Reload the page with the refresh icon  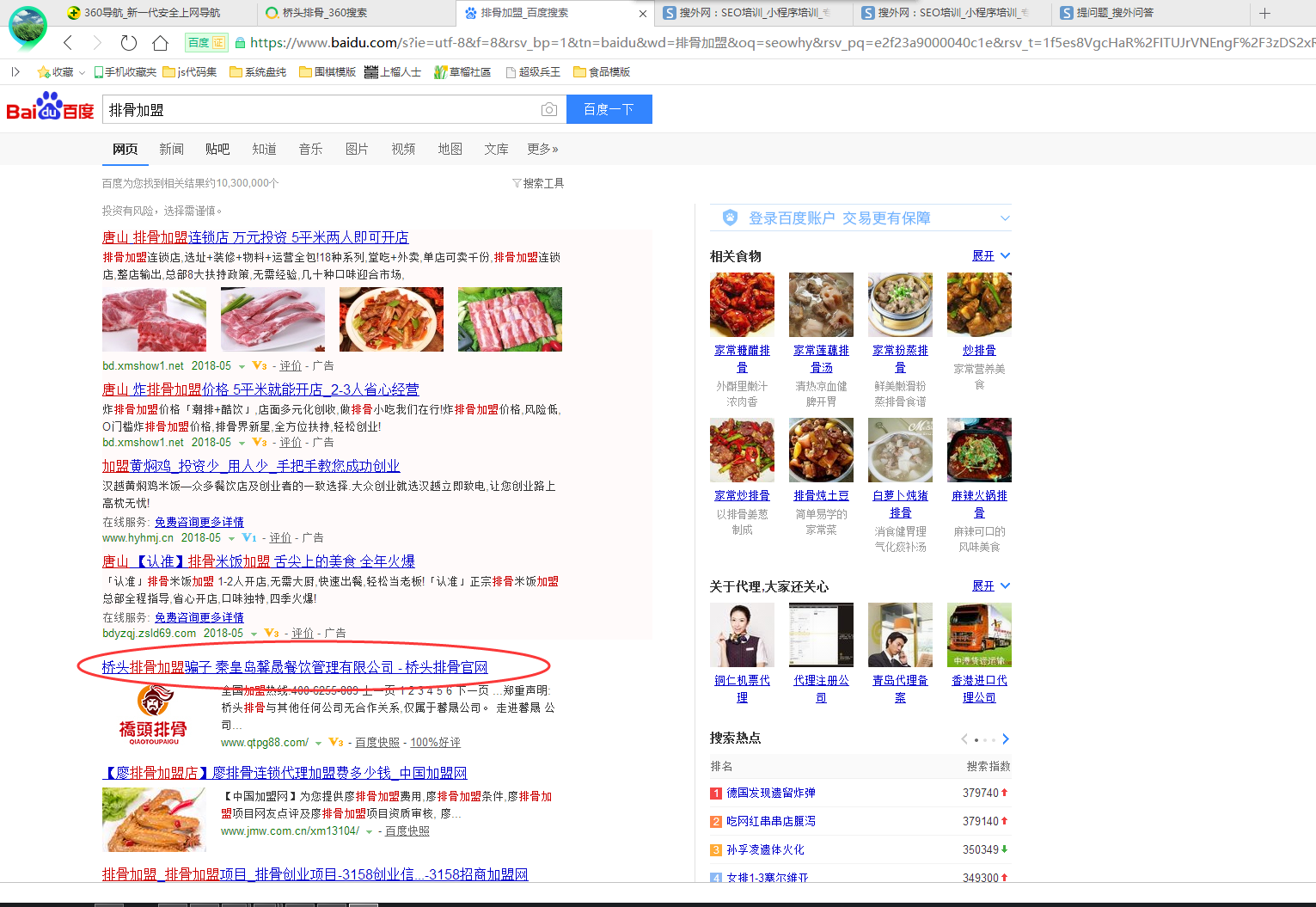pos(129,43)
